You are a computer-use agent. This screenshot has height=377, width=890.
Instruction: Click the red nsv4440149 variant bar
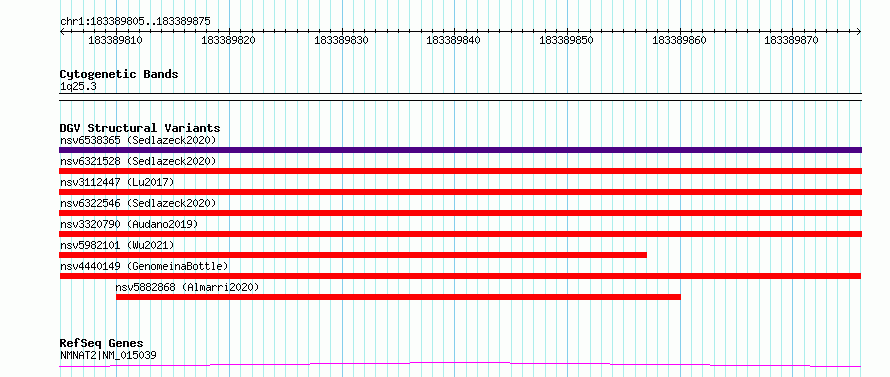pos(460,276)
